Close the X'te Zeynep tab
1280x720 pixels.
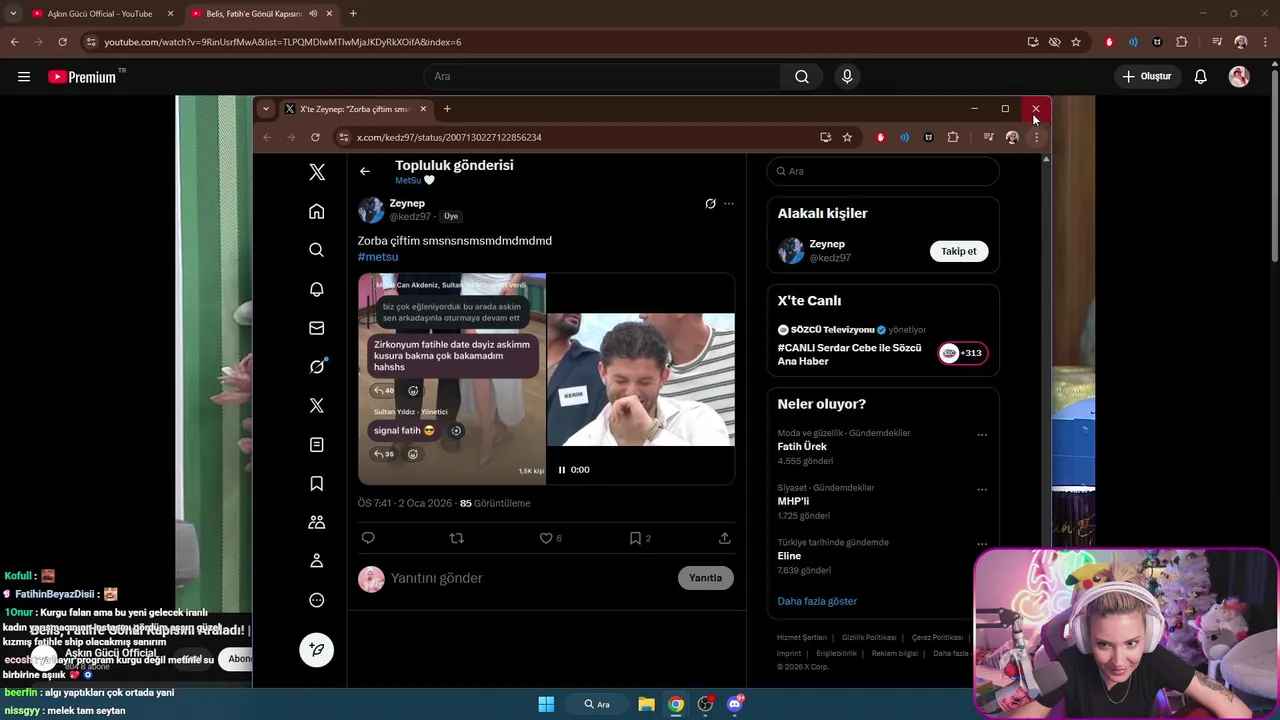click(x=423, y=109)
